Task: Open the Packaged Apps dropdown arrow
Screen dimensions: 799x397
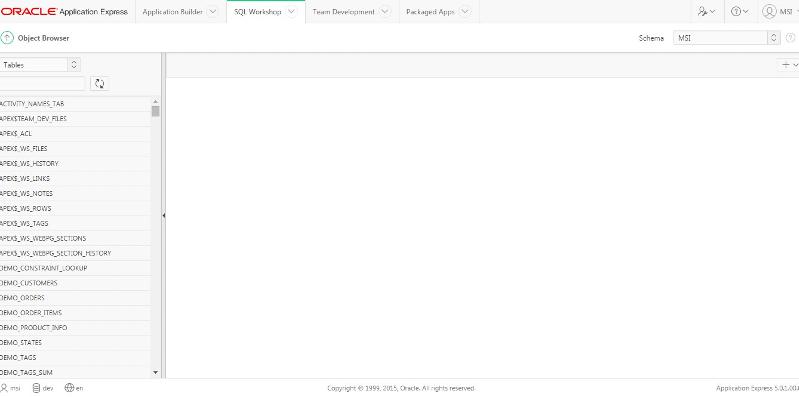Action: (x=464, y=11)
